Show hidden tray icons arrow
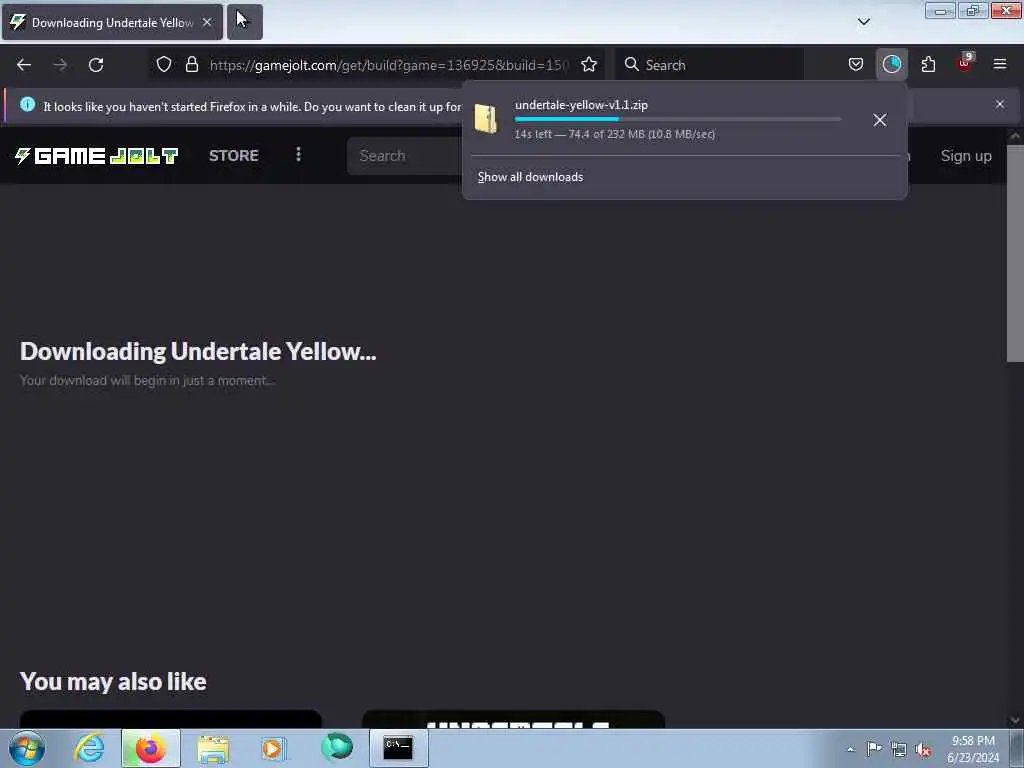This screenshot has width=1024, height=768. pyautogui.click(x=850, y=749)
